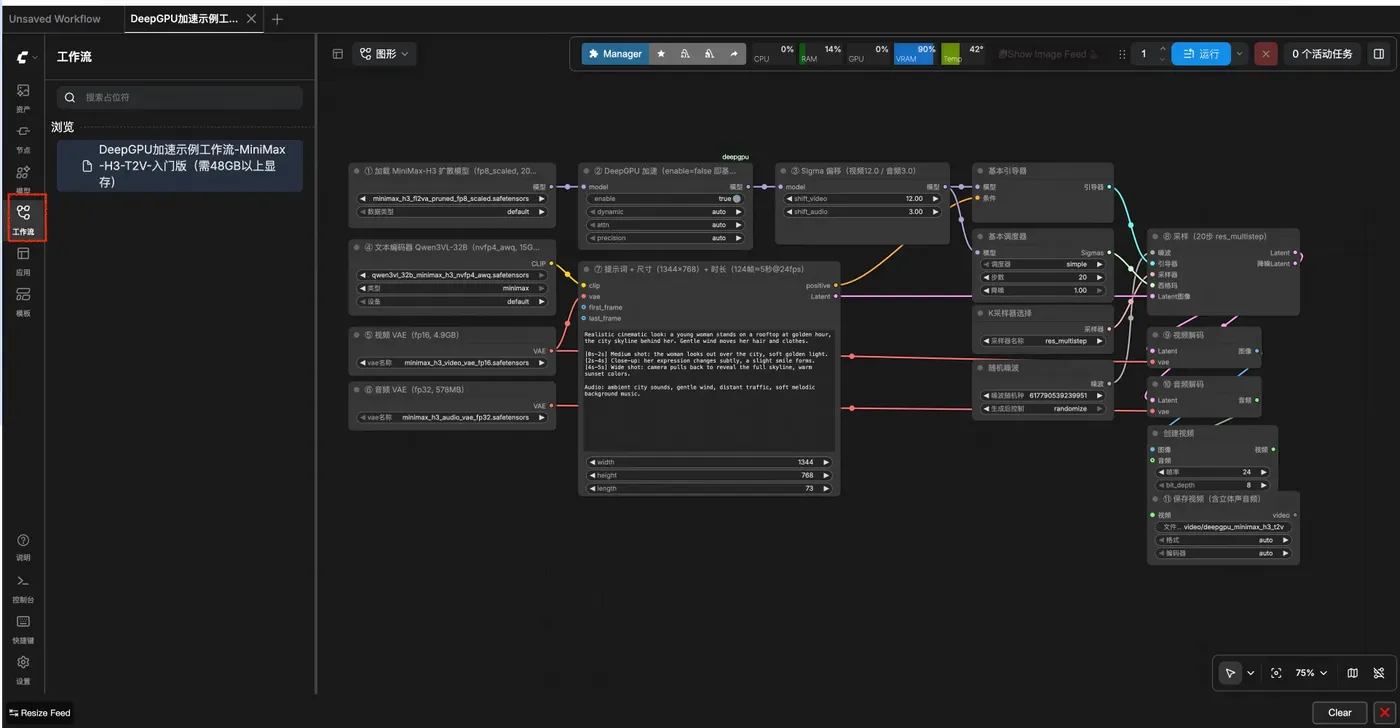
Task: Increase the batch count stepper up arrow
Action: pyautogui.click(x=1162, y=48)
